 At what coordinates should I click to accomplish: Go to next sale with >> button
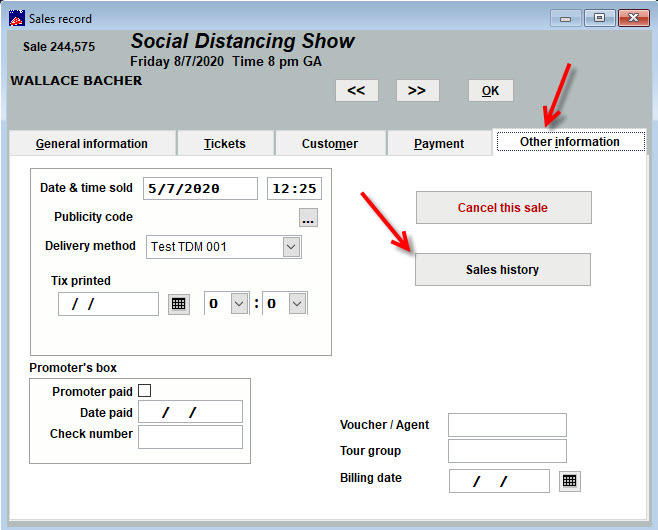pos(417,90)
